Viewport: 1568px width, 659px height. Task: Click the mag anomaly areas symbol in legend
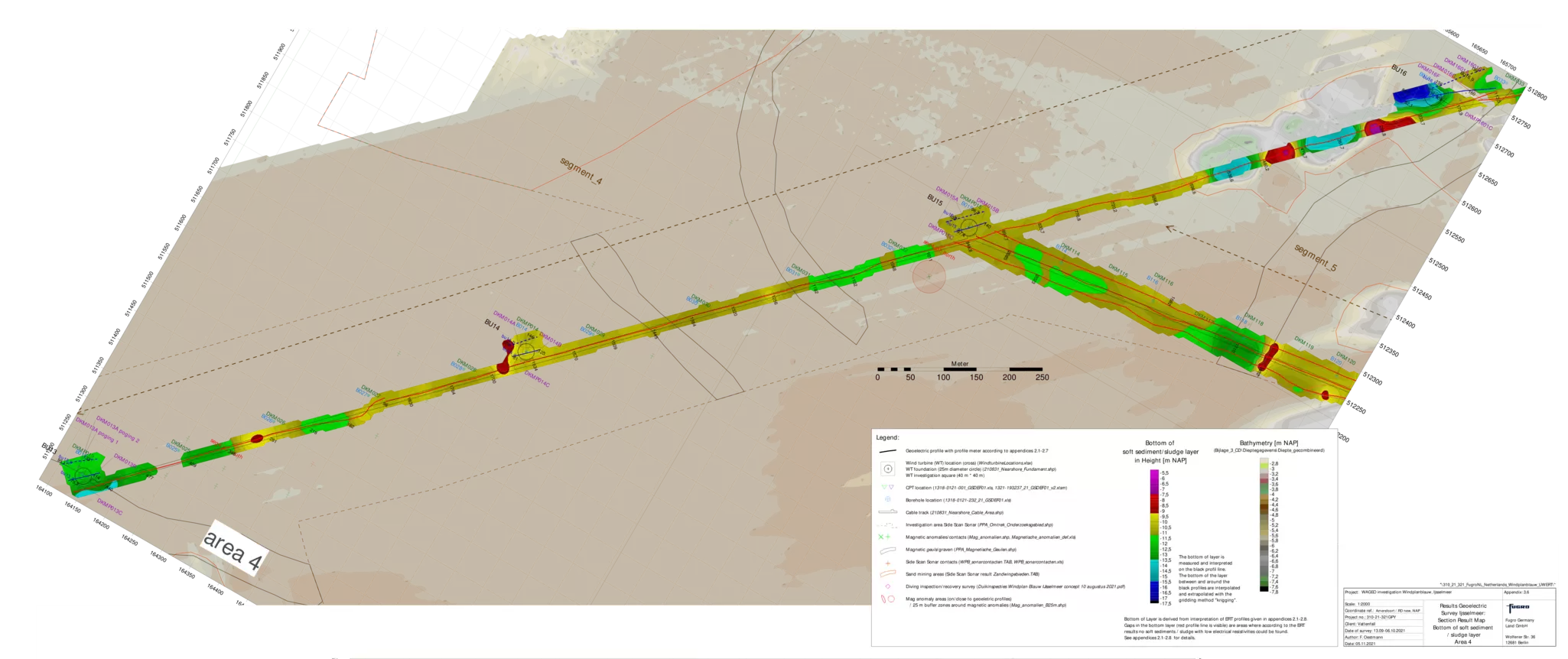click(887, 599)
